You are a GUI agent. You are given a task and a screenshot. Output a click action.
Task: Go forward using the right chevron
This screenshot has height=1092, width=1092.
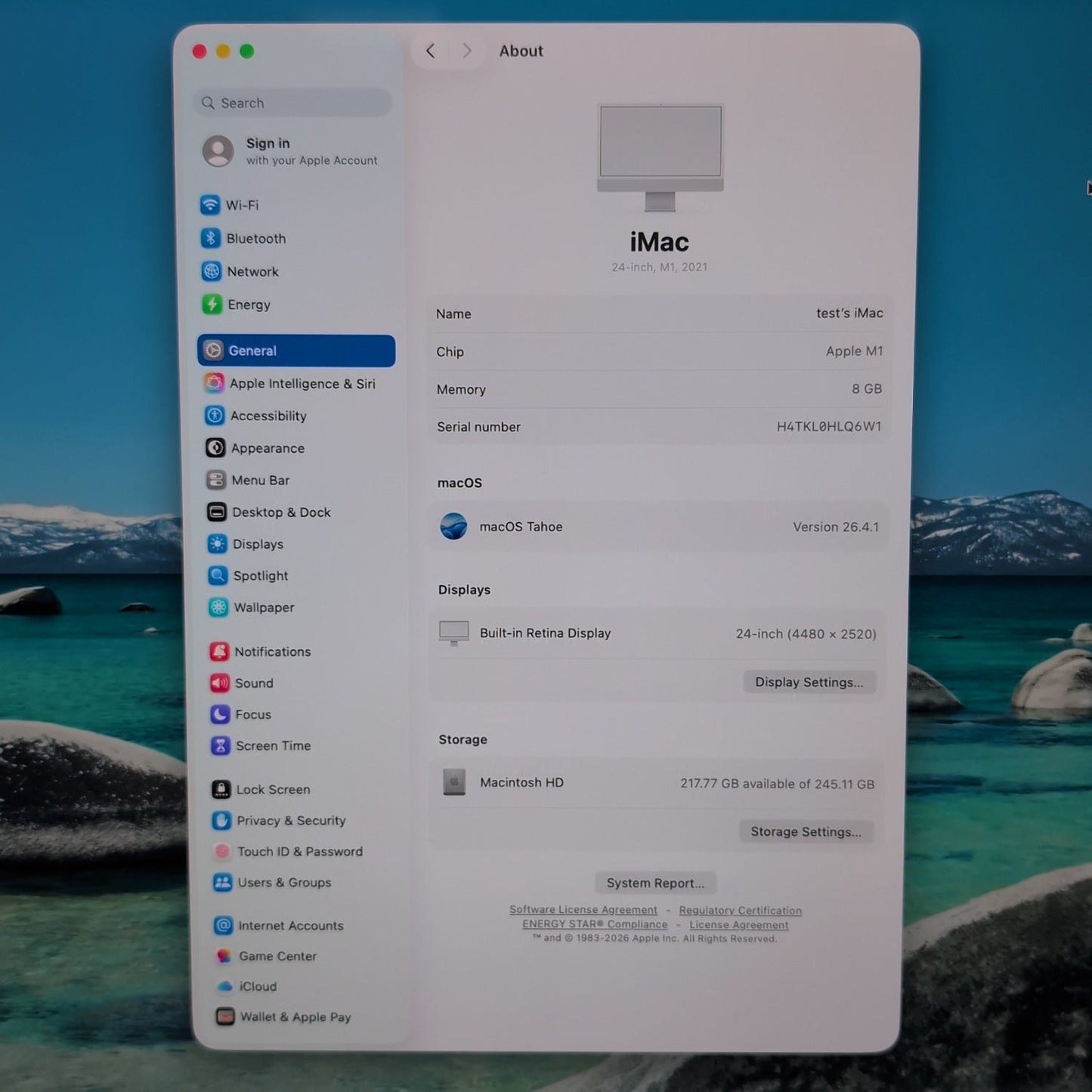click(x=467, y=51)
